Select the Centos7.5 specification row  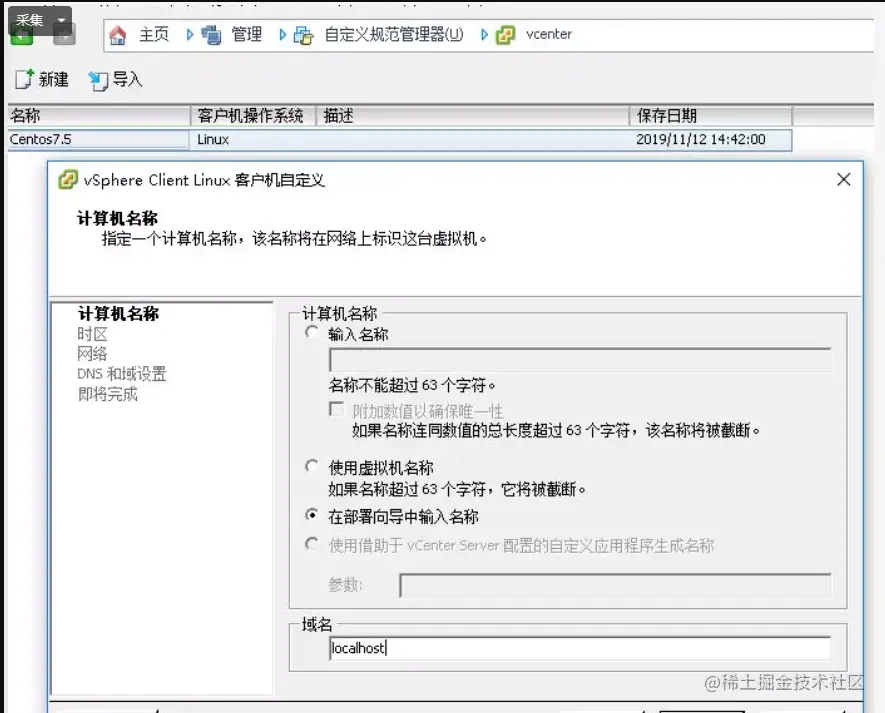(x=400, y=139)
